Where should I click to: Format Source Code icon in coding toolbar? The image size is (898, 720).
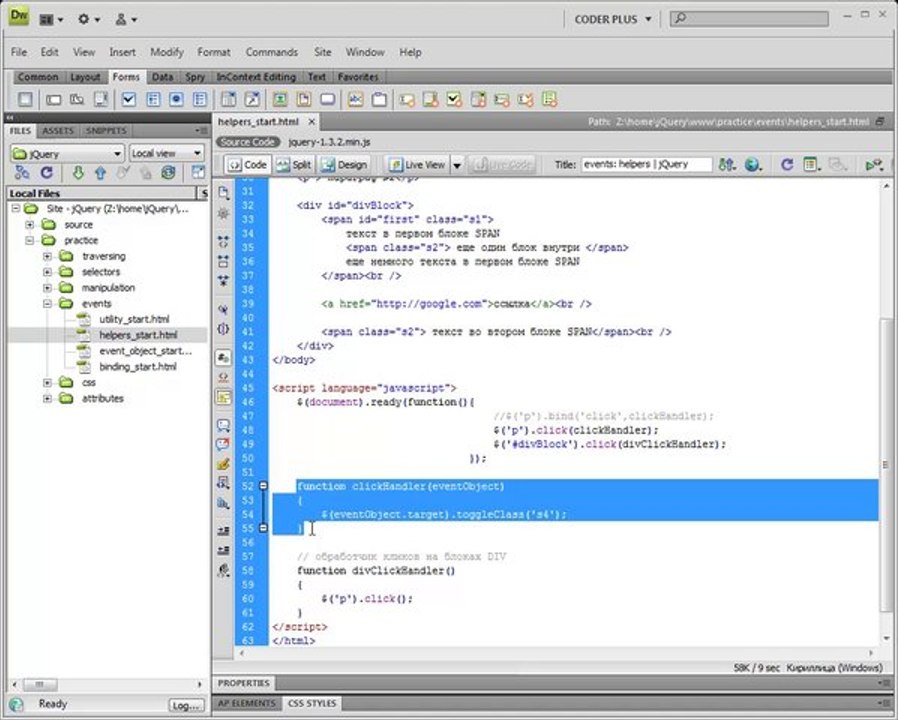click(x=223, y=570)
